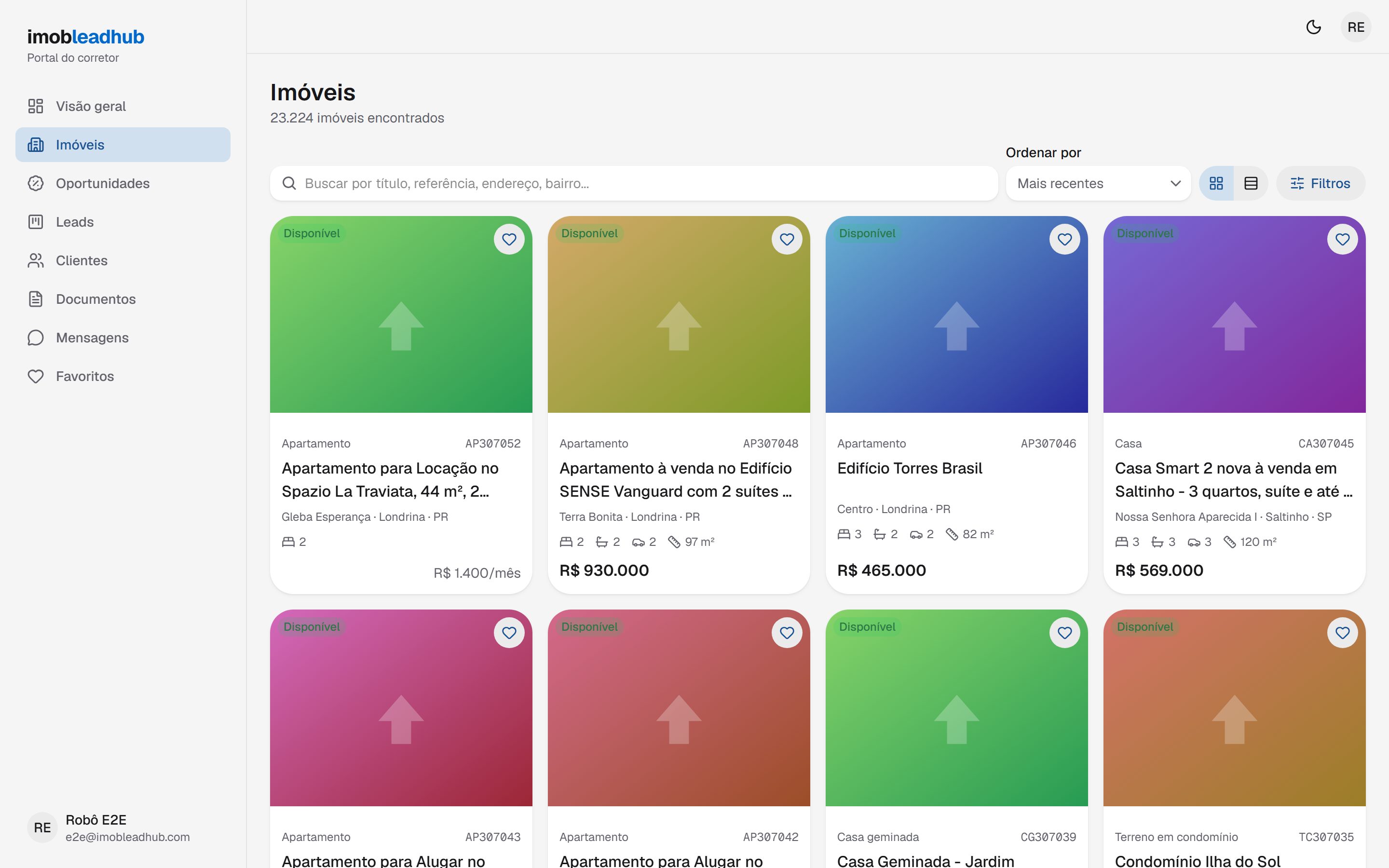Viewport: 1389px width, 868px height.
Task: Navigate to Clientes
Action: click(x=123, y=260)
